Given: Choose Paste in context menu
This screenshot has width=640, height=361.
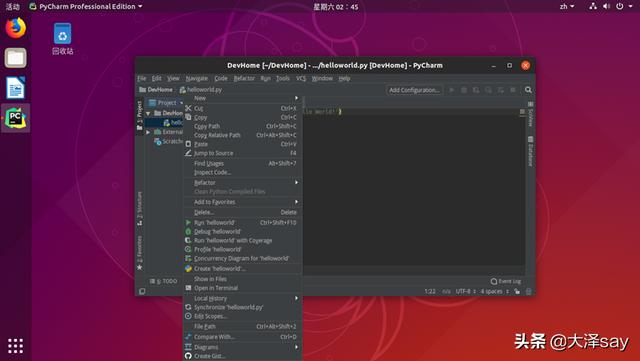Looking at the screenshot, I should [x=243, y=144].
